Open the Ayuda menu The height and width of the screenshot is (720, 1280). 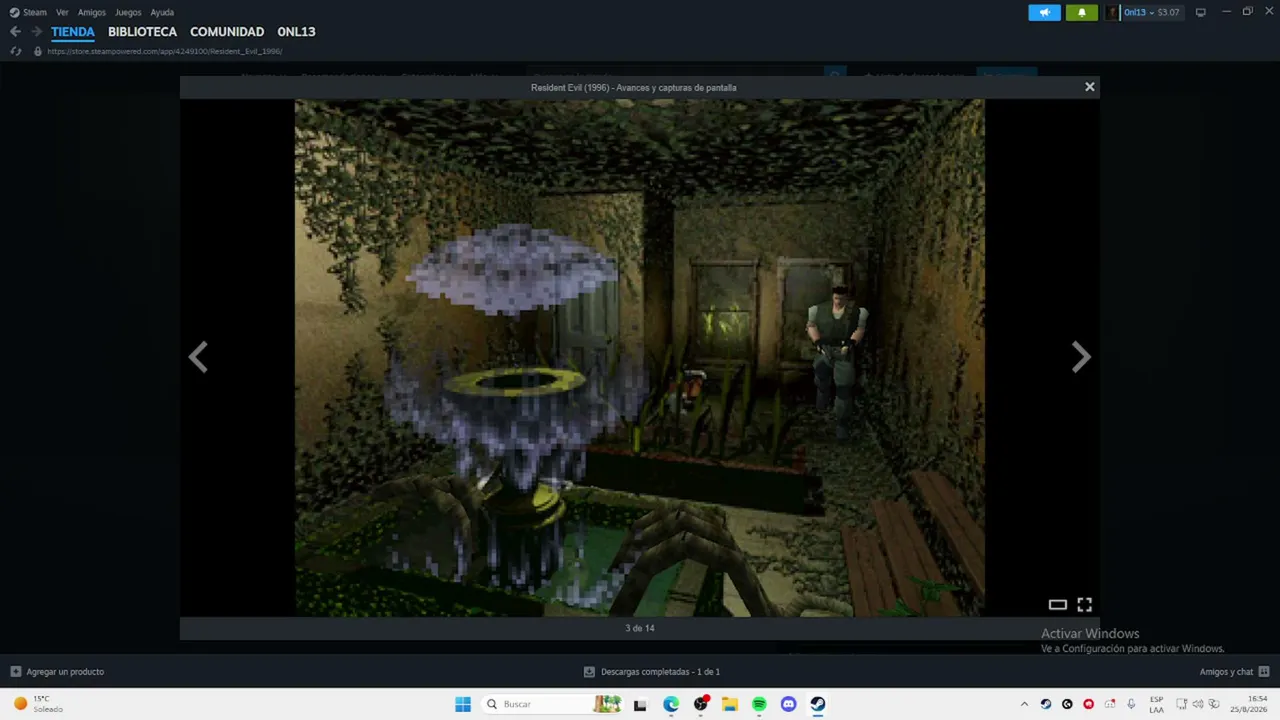tap(162, 12)
